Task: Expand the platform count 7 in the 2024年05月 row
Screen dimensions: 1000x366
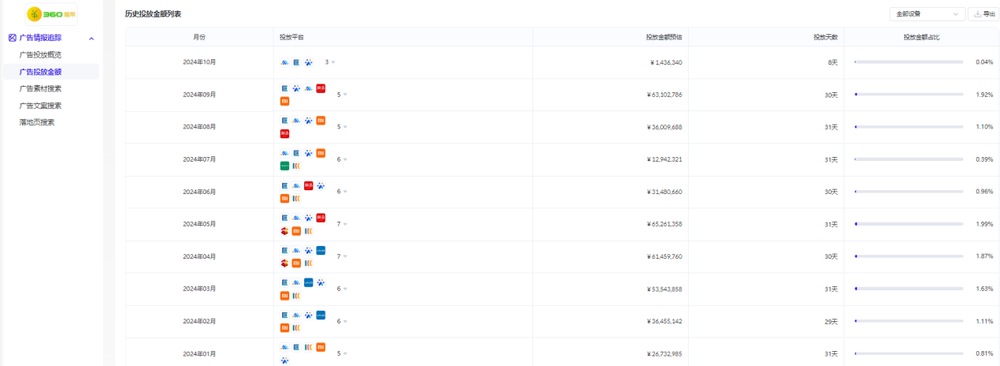Action: click(x=342, y=224)
